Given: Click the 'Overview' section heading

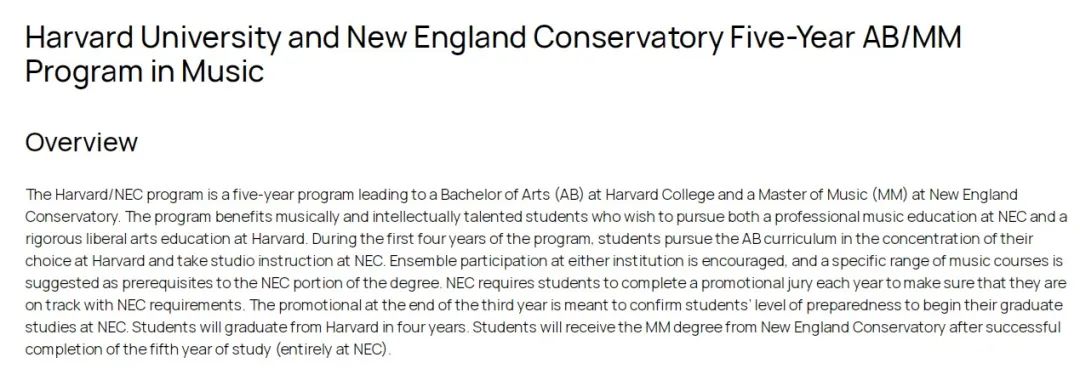Looking at the screenshot, I should 81,143.
